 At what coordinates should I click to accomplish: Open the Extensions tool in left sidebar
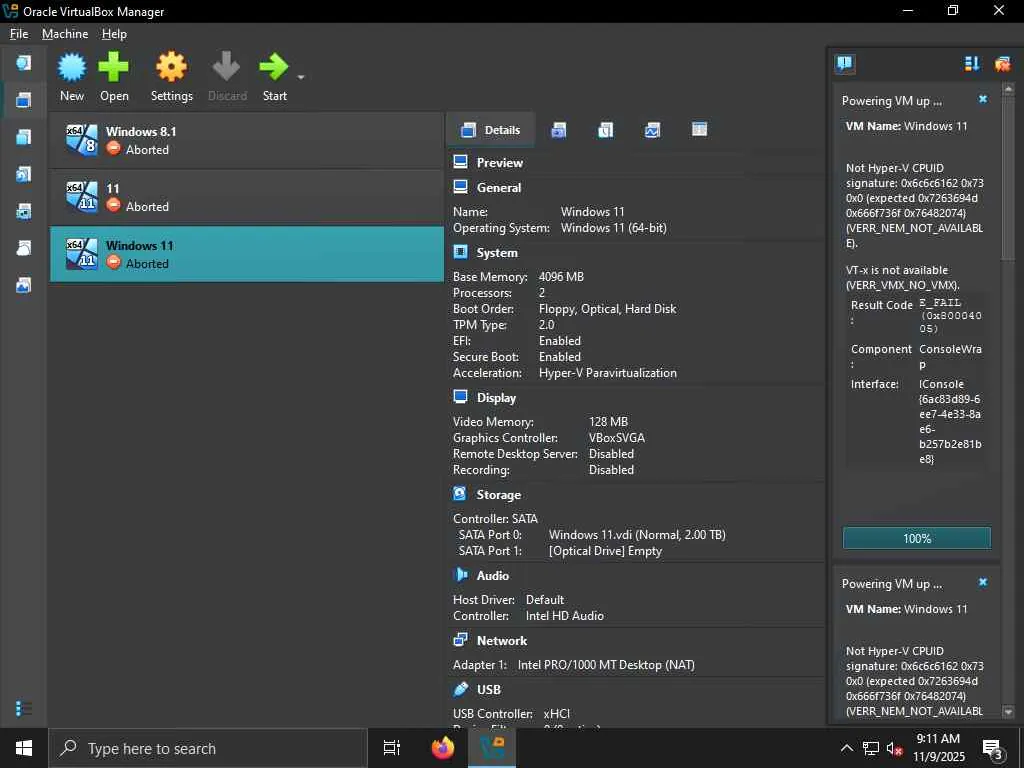pyautogui.click(x=24, y=137)
